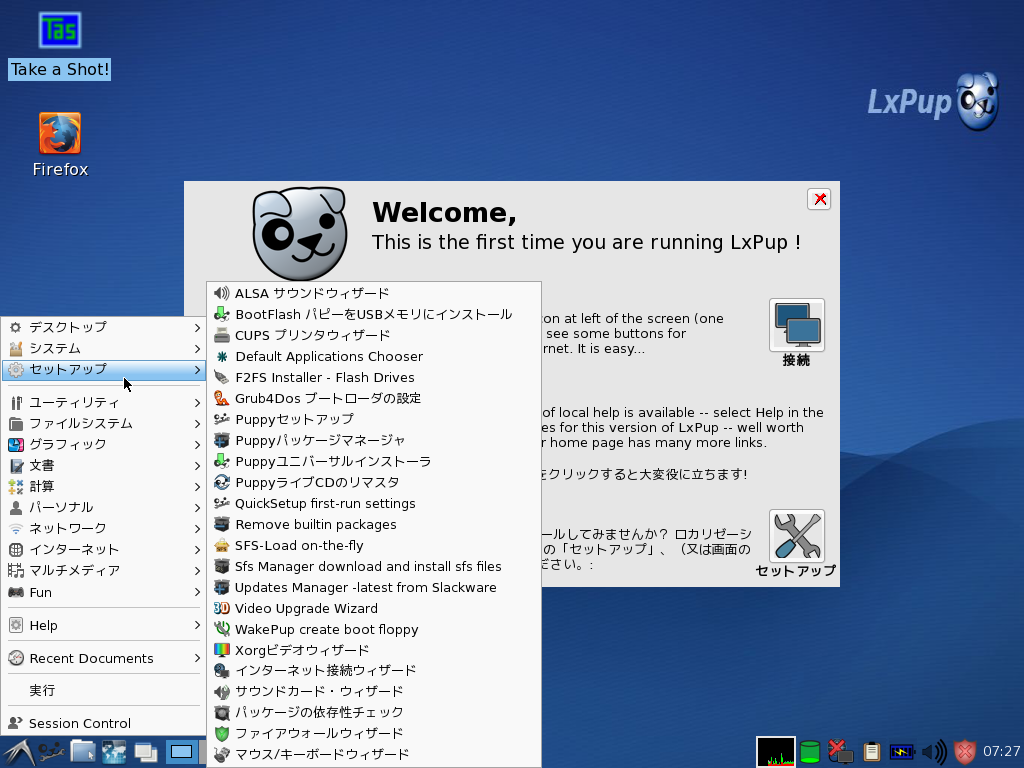Open Sfs Manager download and install entry
This screenshot has width=1024, height=768.
[x=374, y=566]
